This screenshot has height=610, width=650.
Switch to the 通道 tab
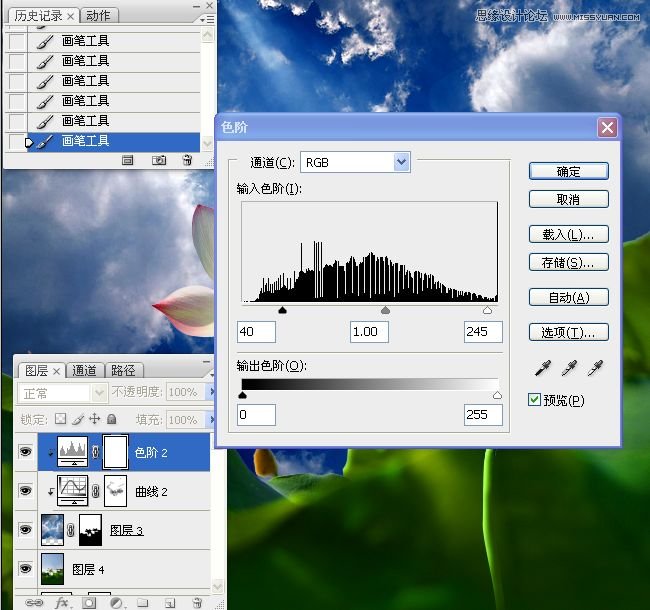(x=84, y=370)
